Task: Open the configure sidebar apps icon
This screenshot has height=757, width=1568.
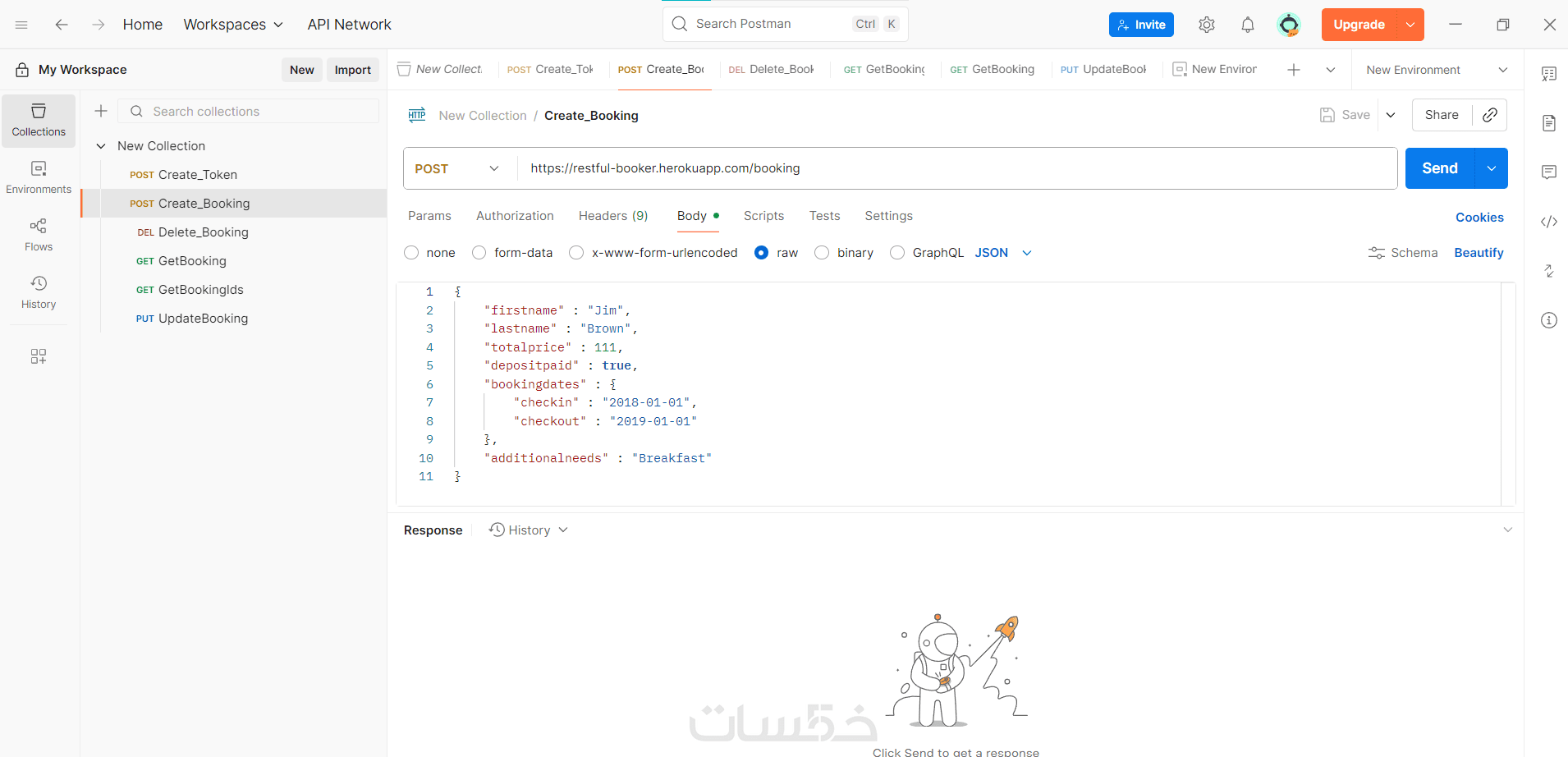Action: pyautogui.click(x=39, y=356)
